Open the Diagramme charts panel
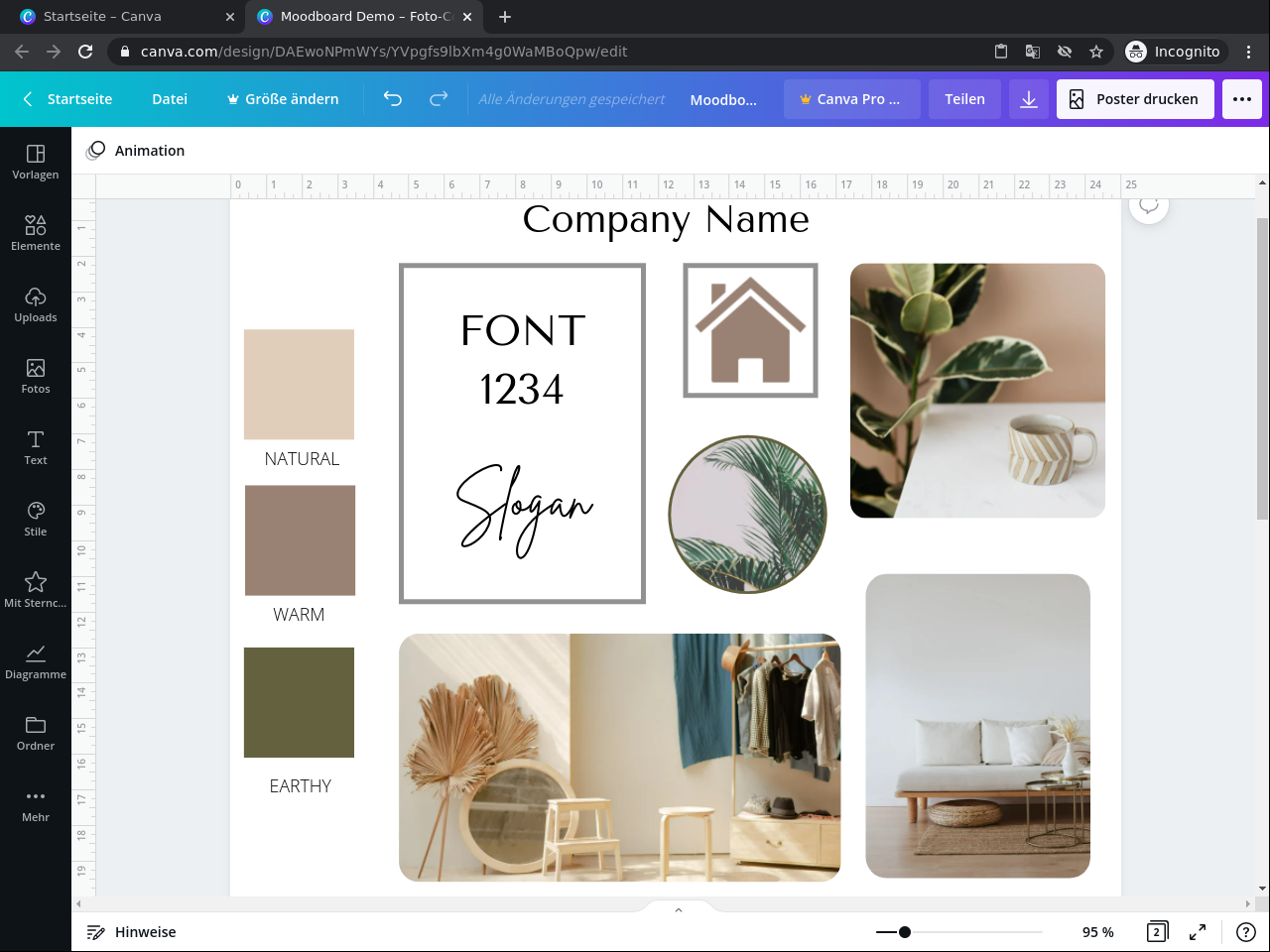 [x=36, y=661]
